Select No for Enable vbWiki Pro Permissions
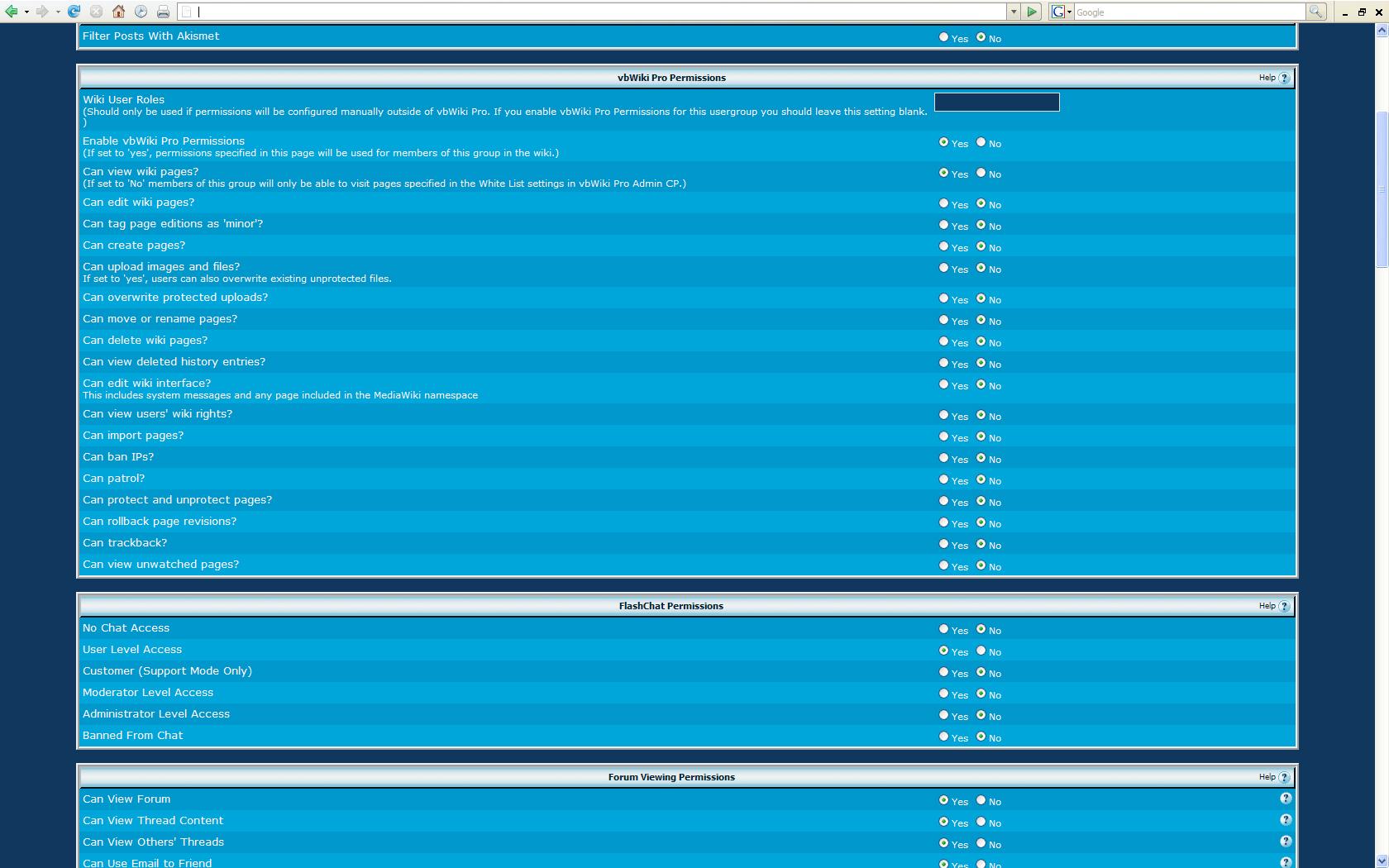Screen dimensions: 1389x868 tap(981, 142)
